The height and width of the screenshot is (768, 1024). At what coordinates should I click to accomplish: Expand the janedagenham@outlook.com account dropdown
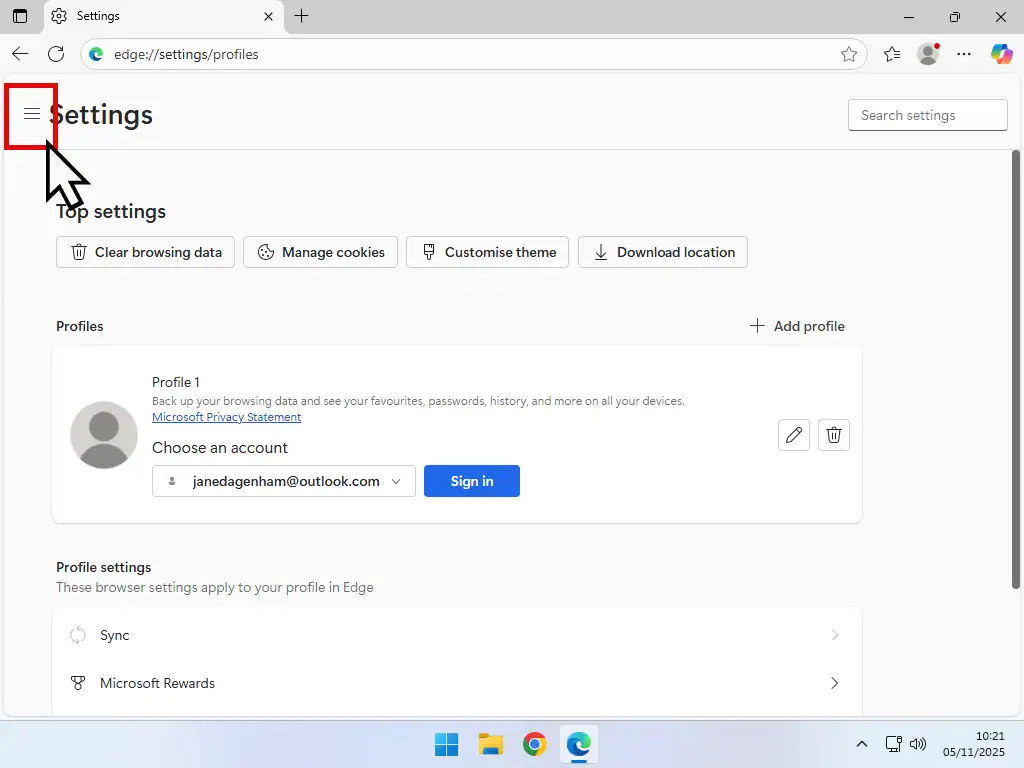[x=397, y=481]
